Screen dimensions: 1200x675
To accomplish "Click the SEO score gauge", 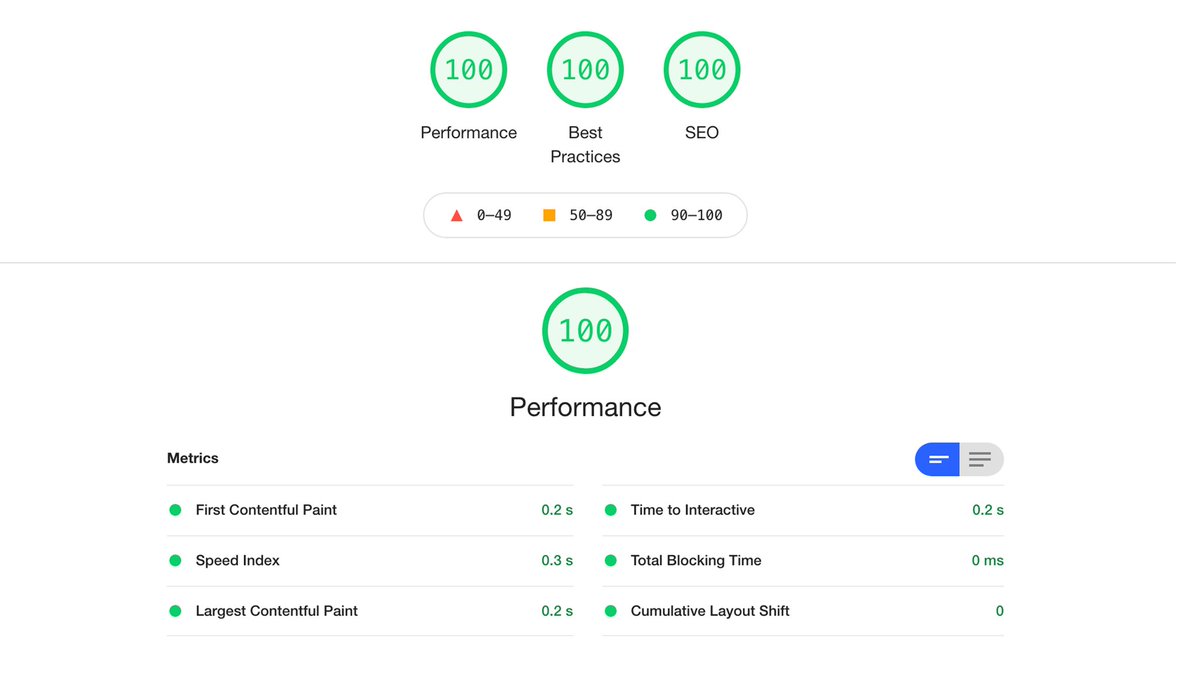I will (x=702, y=70).
